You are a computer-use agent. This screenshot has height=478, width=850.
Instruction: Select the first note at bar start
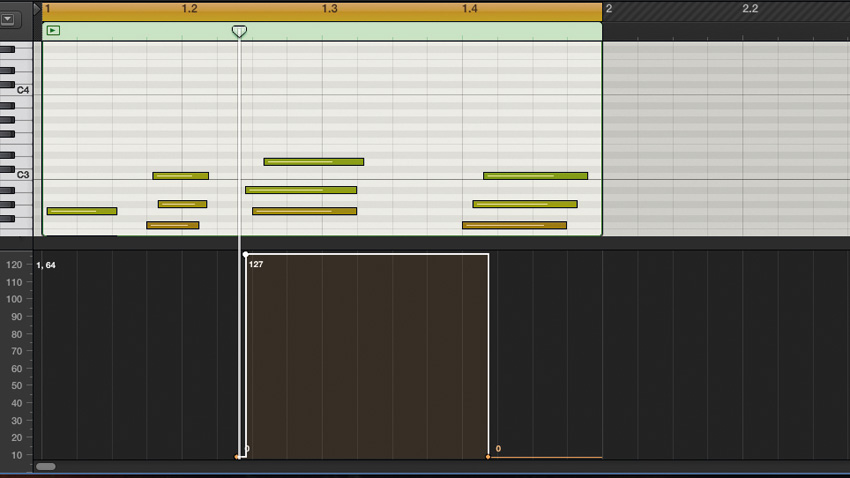[82, 211]
